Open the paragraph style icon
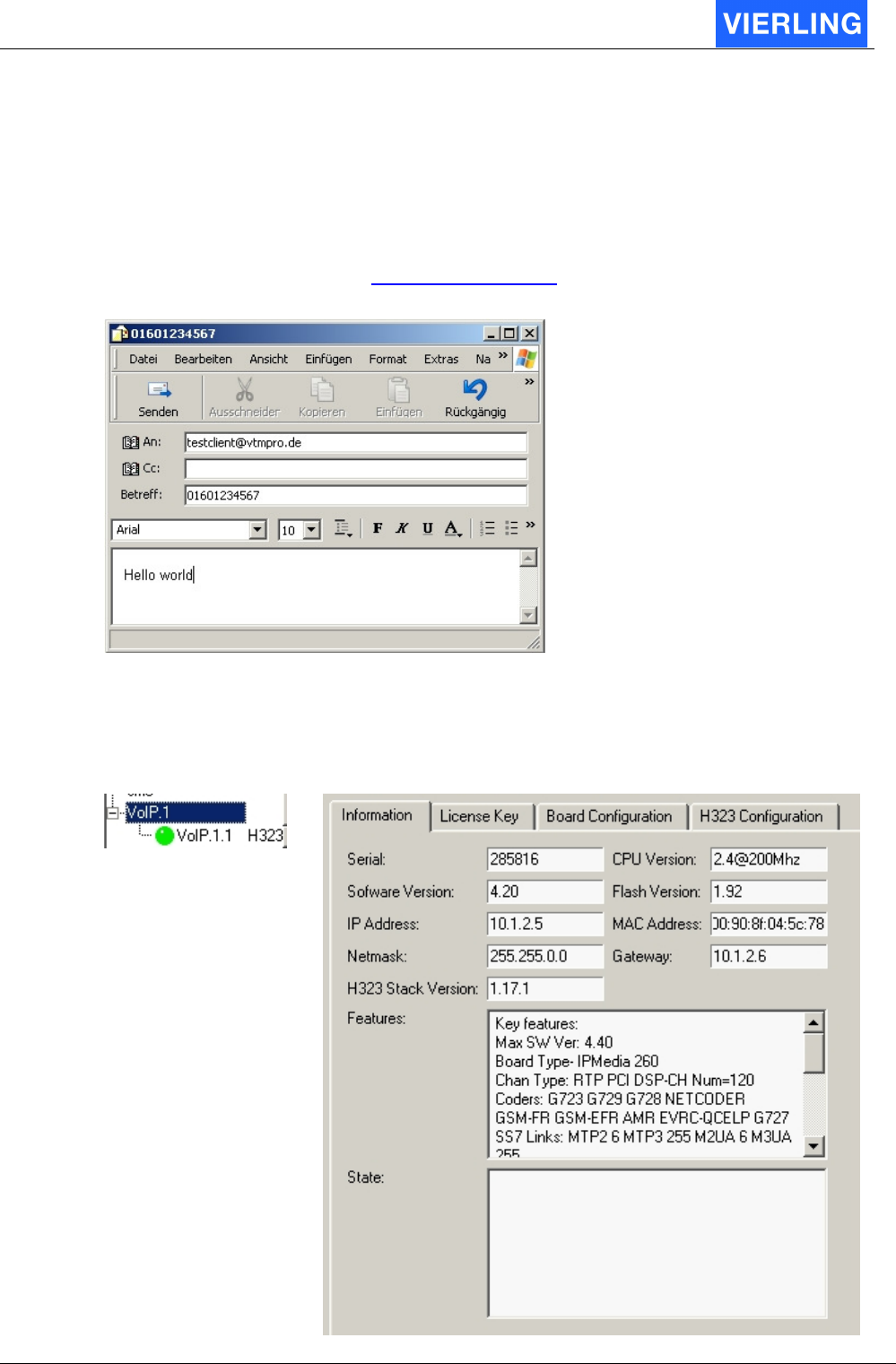This screenshot has width=896, height=1364. [343, 528]
